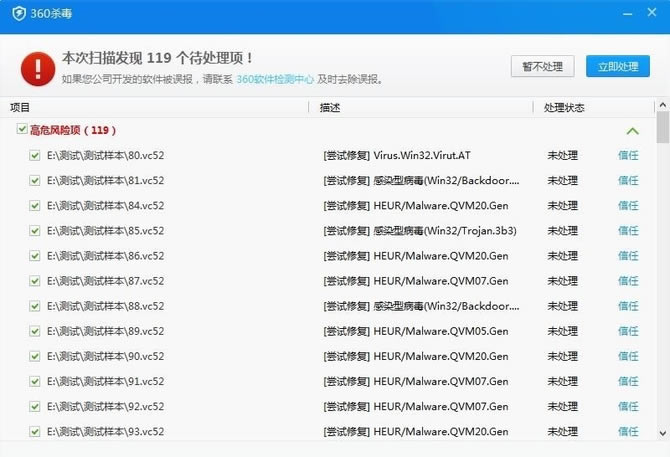Uncheck the 93.vc52 file checkbox
Screen dimensions: 670x457
pyautogui.click(x=35, y=432)
